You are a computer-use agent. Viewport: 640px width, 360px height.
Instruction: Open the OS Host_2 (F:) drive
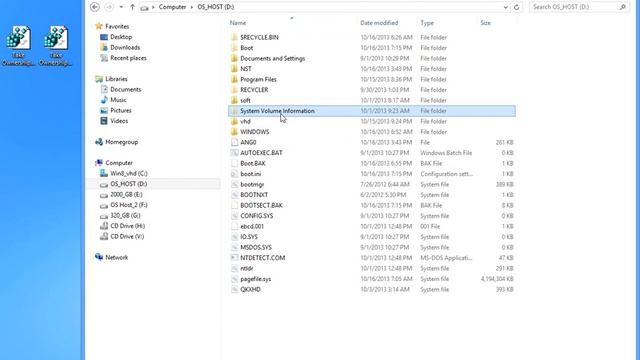tap(129, 205)
